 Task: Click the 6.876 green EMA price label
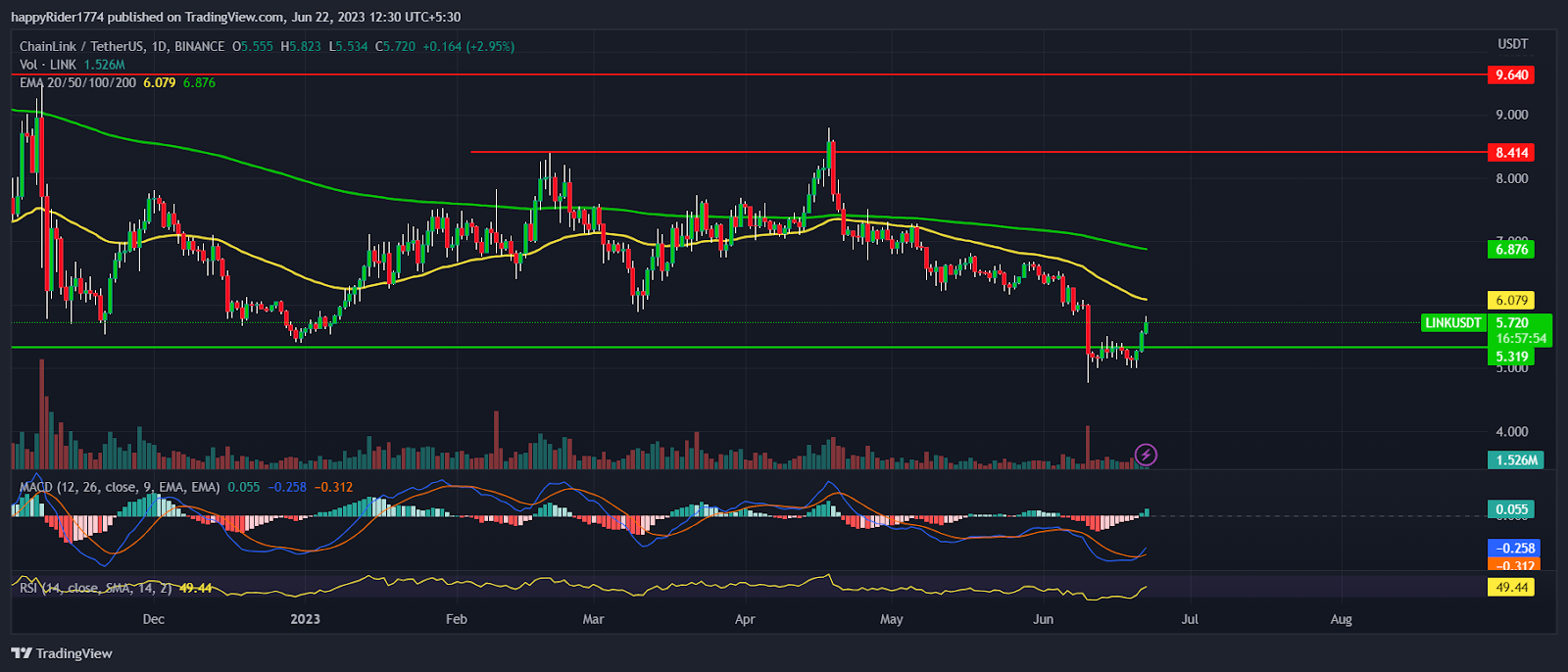click(1510, 250)
